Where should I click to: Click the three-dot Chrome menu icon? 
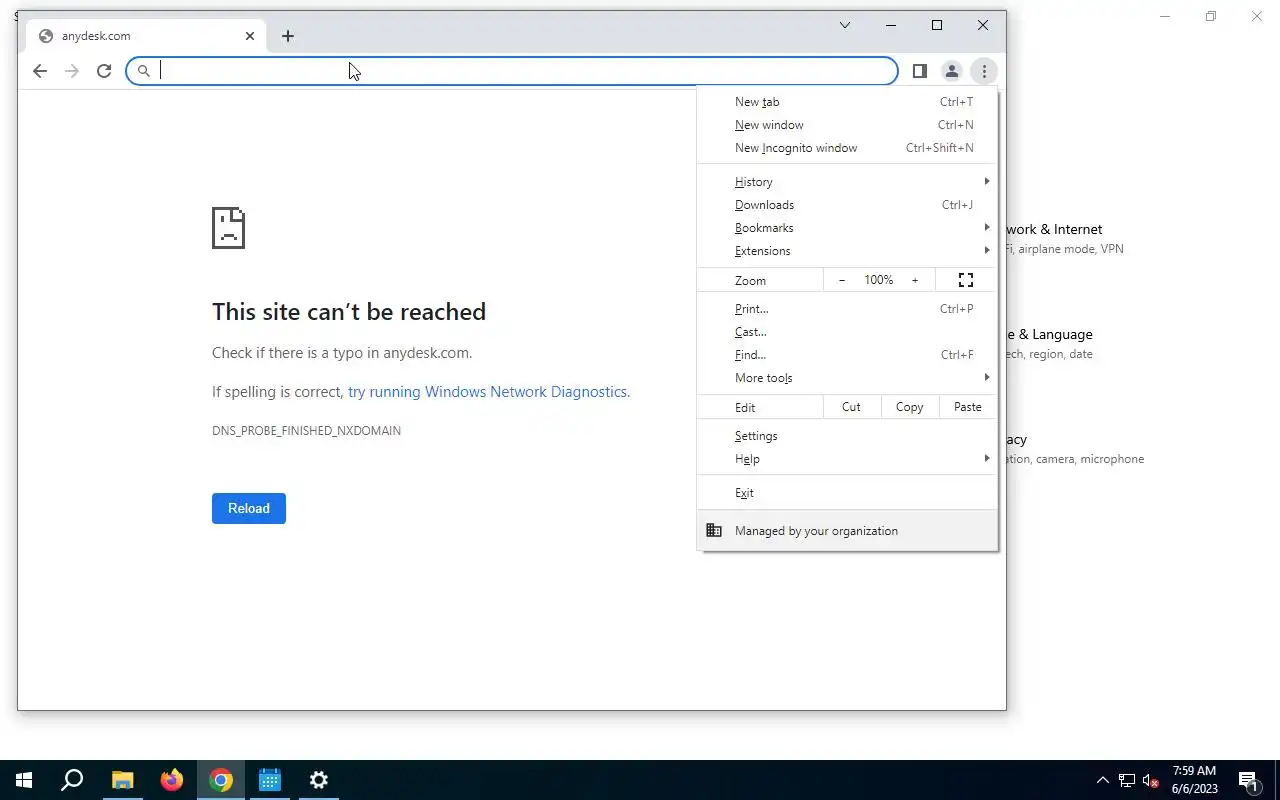(x=984, y=71)
